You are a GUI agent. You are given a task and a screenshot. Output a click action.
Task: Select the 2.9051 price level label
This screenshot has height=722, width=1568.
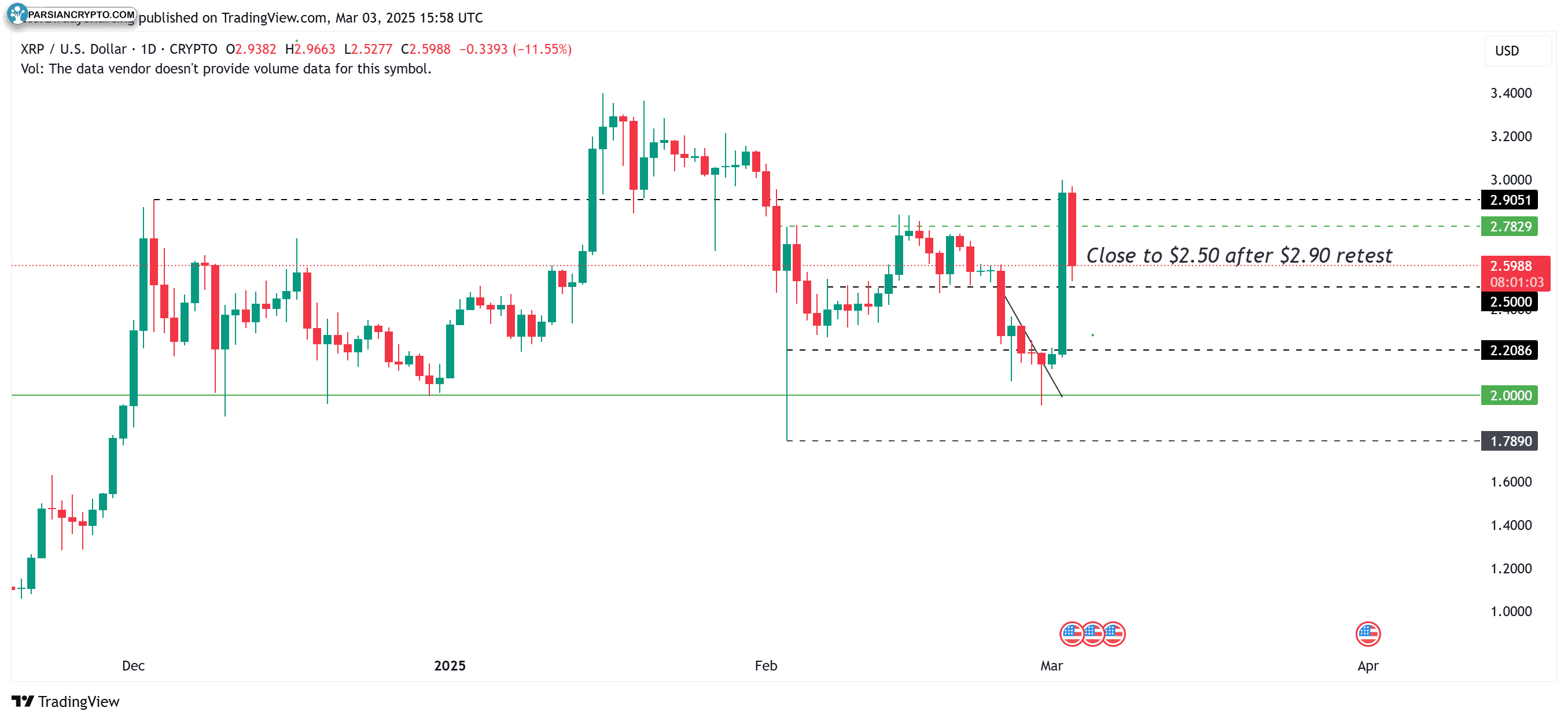tap(1510, 200)
